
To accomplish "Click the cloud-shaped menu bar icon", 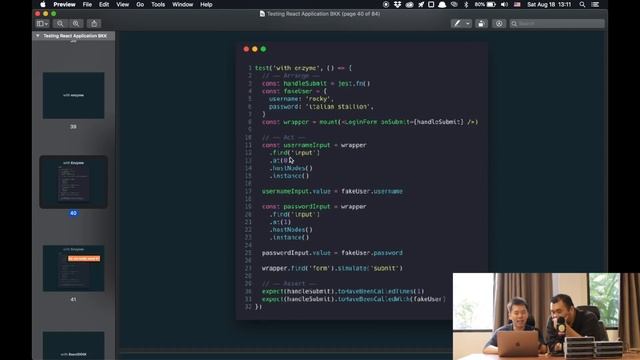I will (409, 4).
